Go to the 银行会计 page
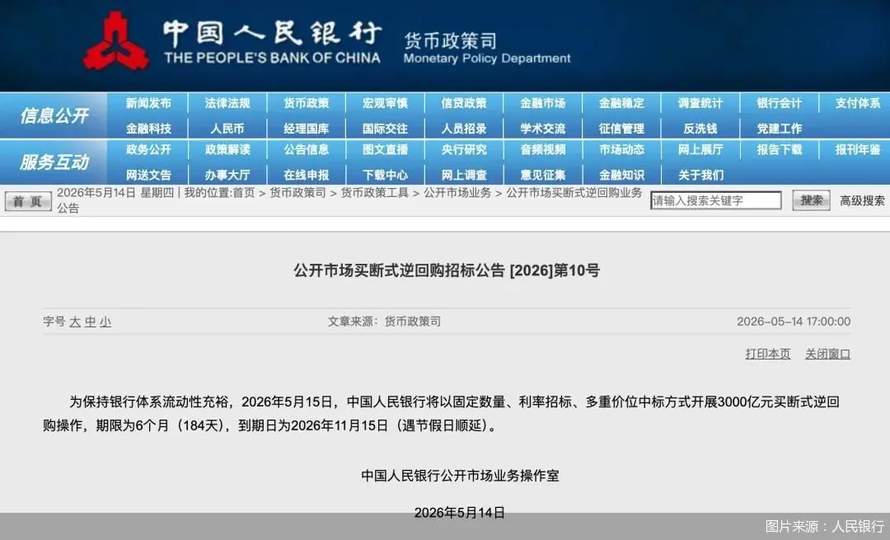 (779, 103)
